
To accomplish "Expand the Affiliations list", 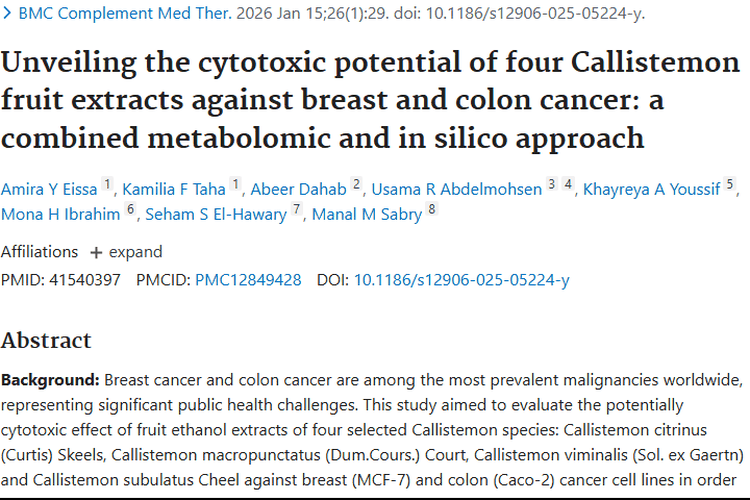I will pyautogui.click(x=125, y=252).
